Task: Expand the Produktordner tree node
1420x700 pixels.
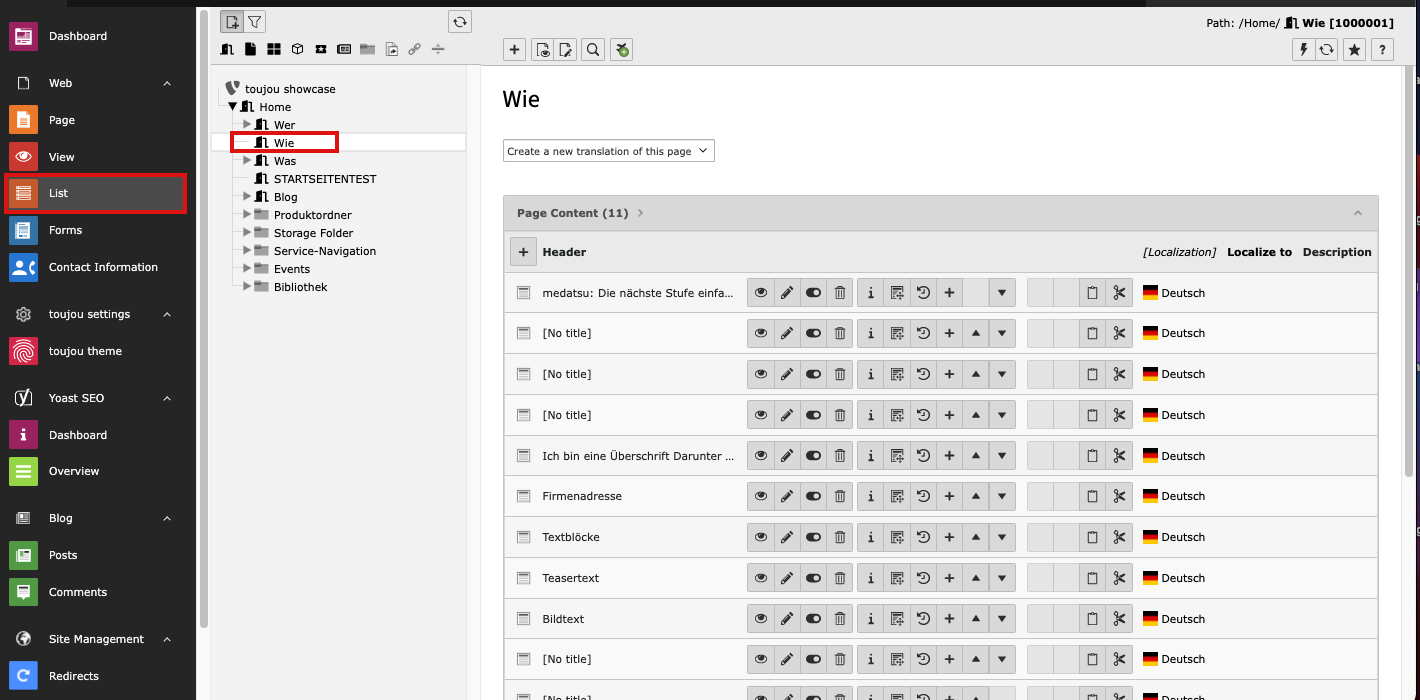Action: point(247,215)
